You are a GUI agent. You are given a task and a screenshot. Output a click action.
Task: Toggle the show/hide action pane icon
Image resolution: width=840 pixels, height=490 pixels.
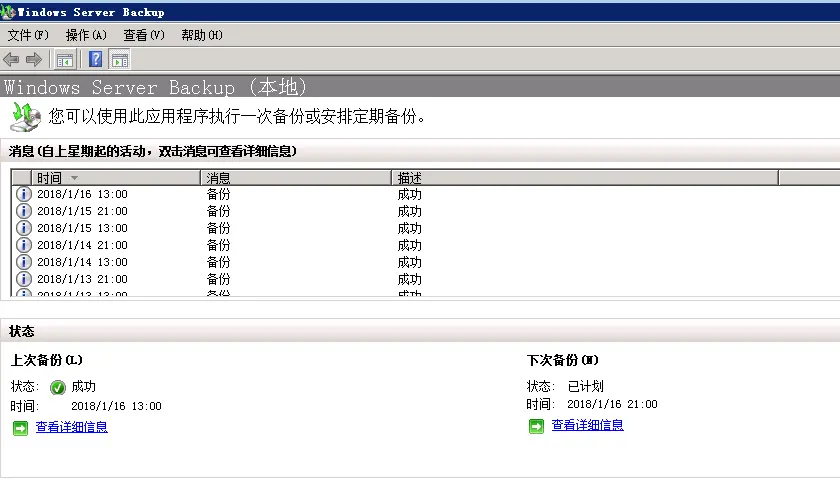119,59
